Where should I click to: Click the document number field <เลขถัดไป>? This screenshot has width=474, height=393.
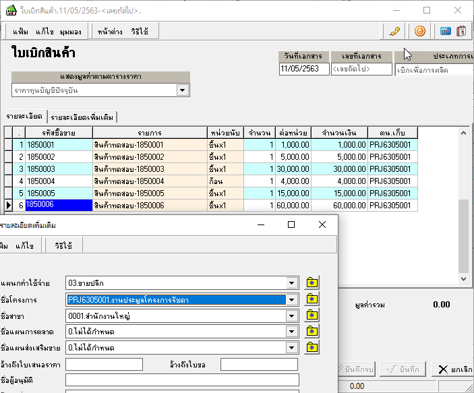coord(362,69)
